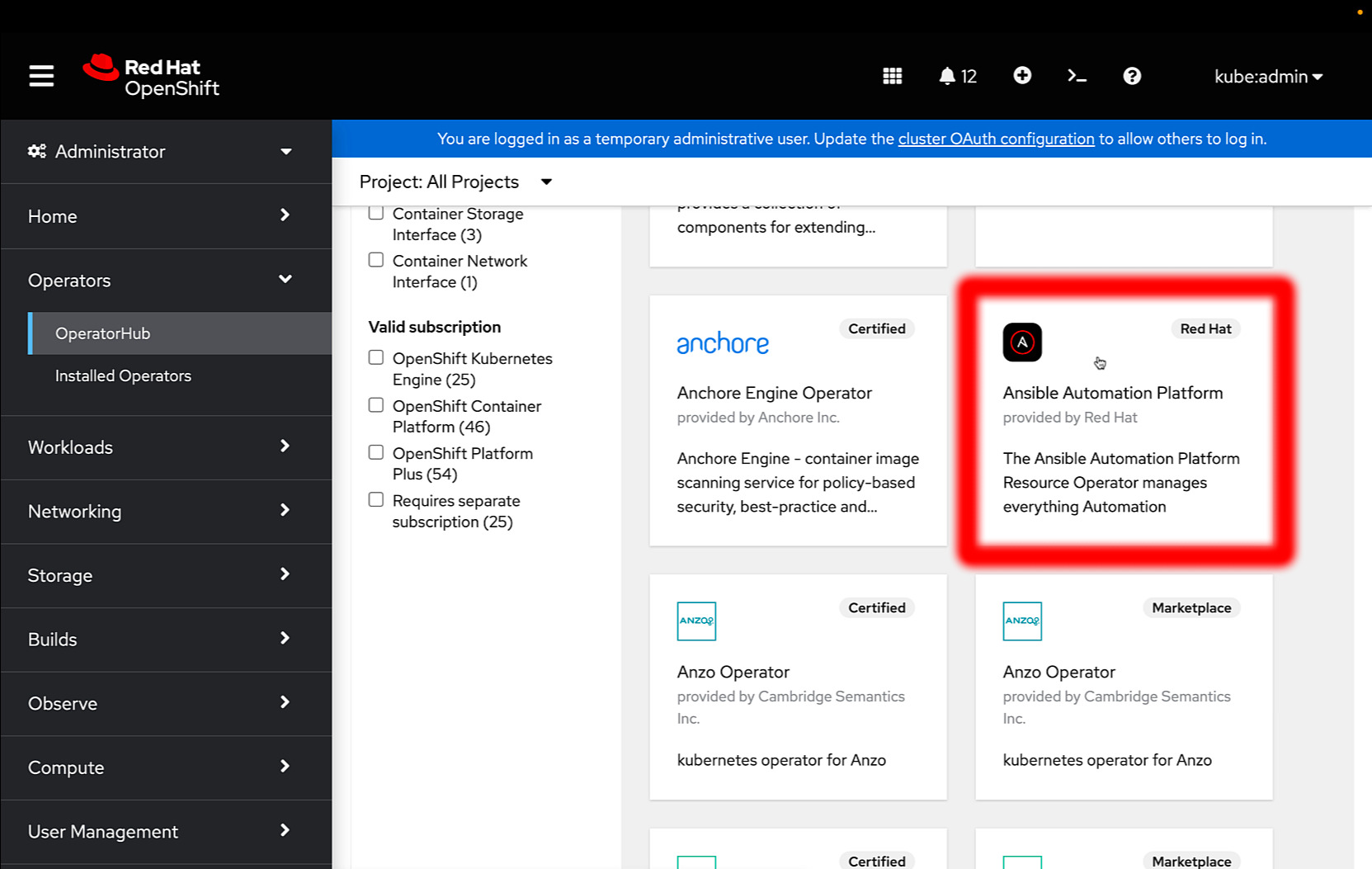Check OpenShift Container Platform (46) filter

[x=376, y=405]
